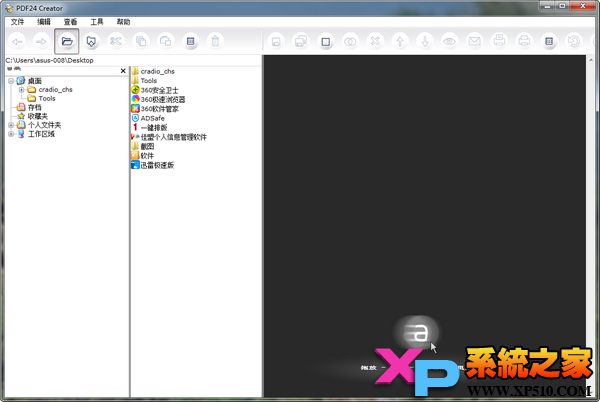The image size is (600, 402).
Task: Click the copy icon with two pages
Action: pyautogui.click(x=141, y=41)
